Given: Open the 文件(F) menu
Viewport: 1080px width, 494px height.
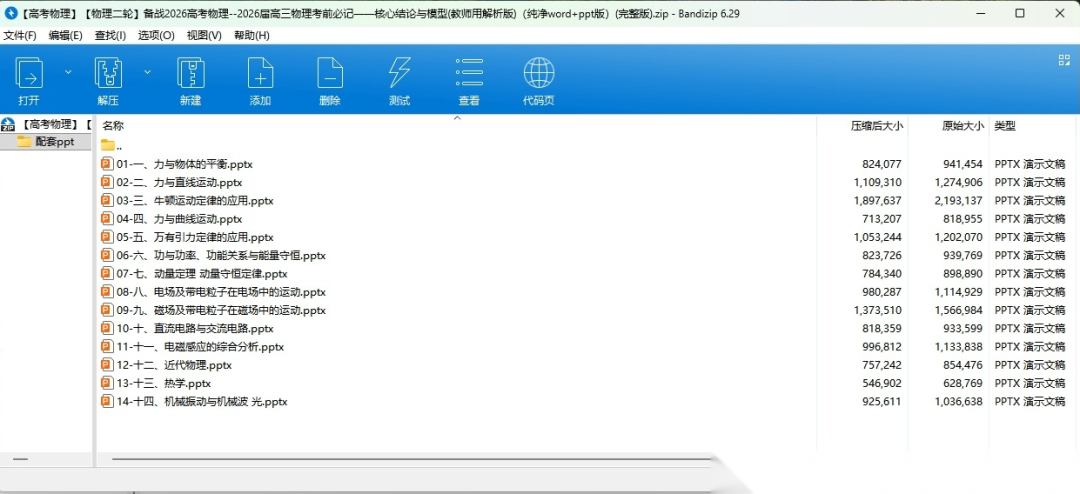Looking at the screenshot, I should tap(20, 35).
